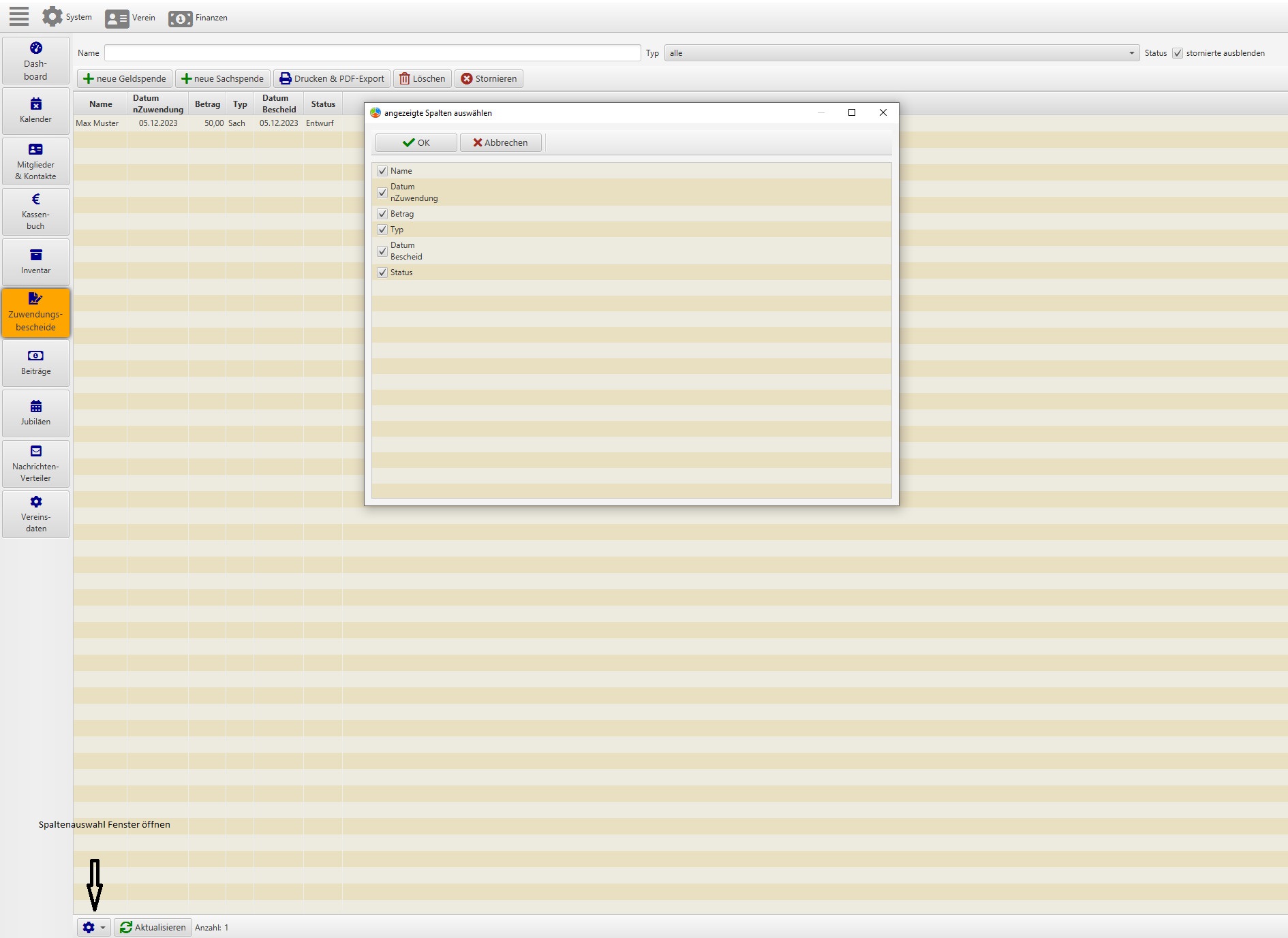
Task: Open the settings gear dropdown at bottom
Action: point(93,928)
